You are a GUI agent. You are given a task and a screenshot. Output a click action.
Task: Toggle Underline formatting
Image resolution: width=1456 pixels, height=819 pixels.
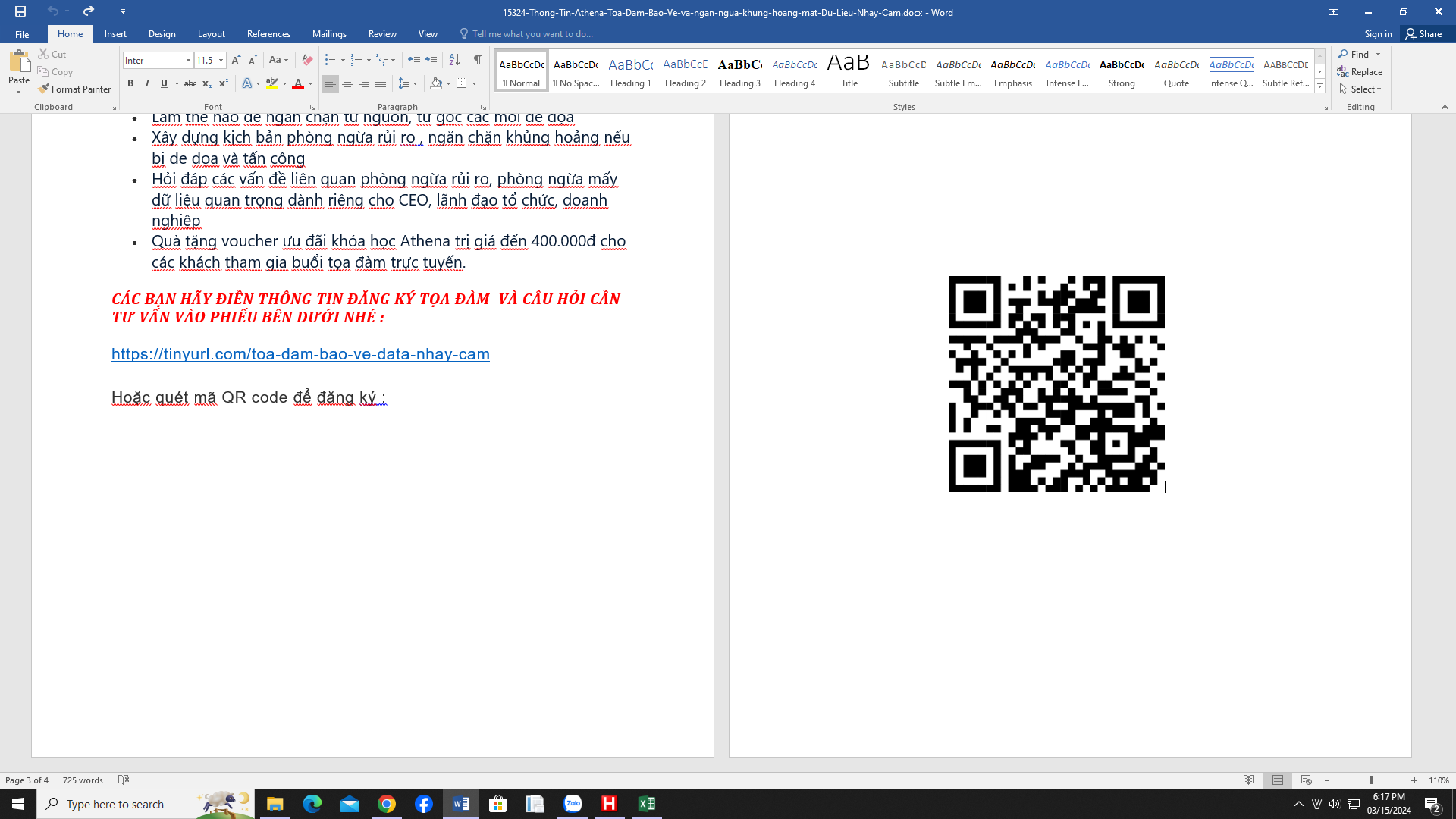[x=164, y=83]
